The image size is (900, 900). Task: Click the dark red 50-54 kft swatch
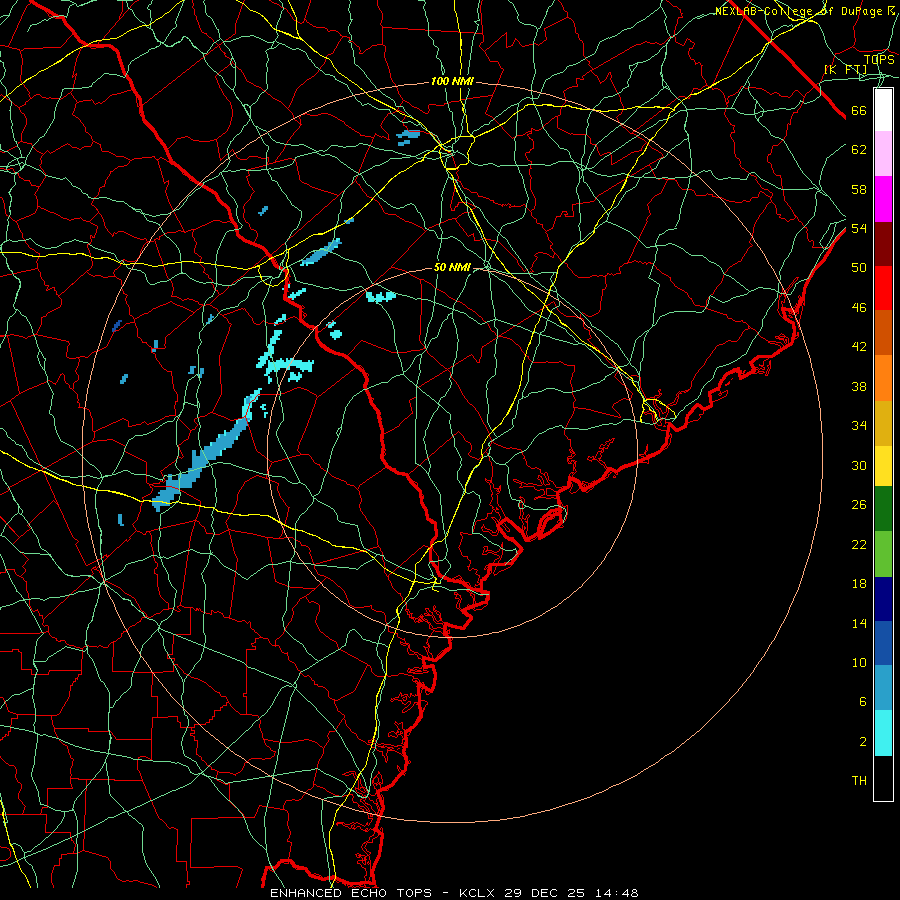click(x=883, y=244)
